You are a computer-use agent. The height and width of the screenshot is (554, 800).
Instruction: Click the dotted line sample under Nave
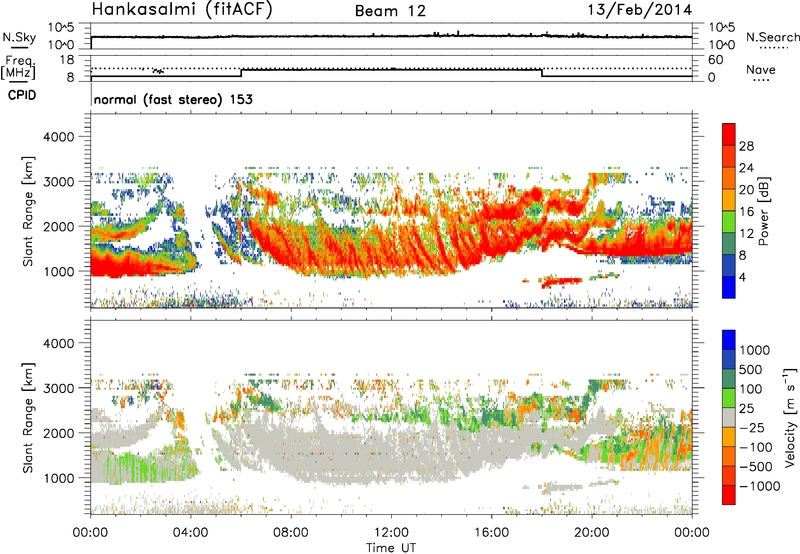tap(761, 80)
